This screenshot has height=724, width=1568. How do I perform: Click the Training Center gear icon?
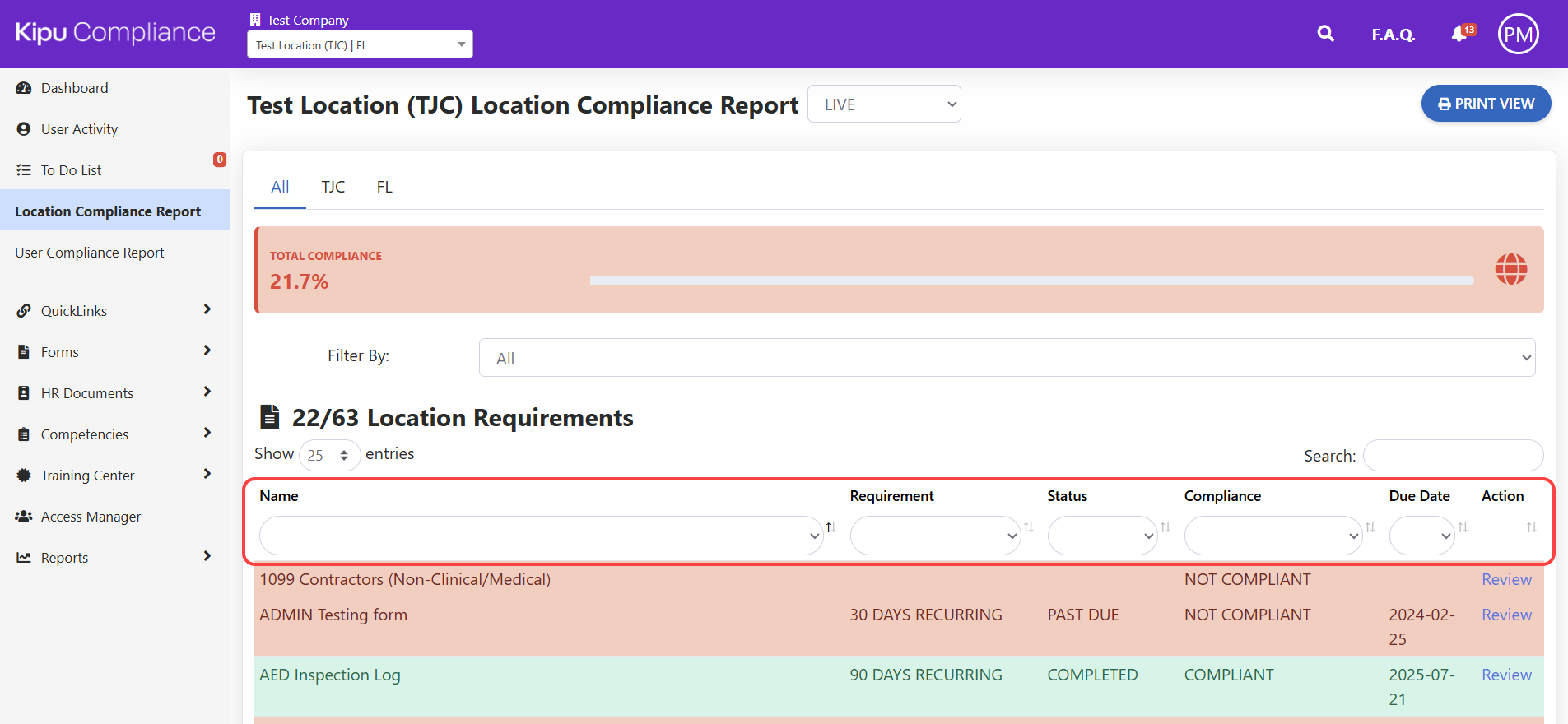[24, 476]
